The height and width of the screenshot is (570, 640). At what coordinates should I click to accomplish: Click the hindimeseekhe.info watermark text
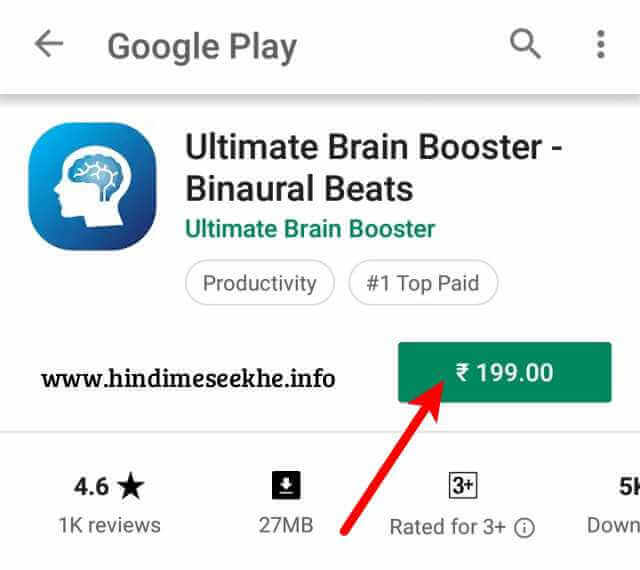pyautogui.click(x=188, y=379)
